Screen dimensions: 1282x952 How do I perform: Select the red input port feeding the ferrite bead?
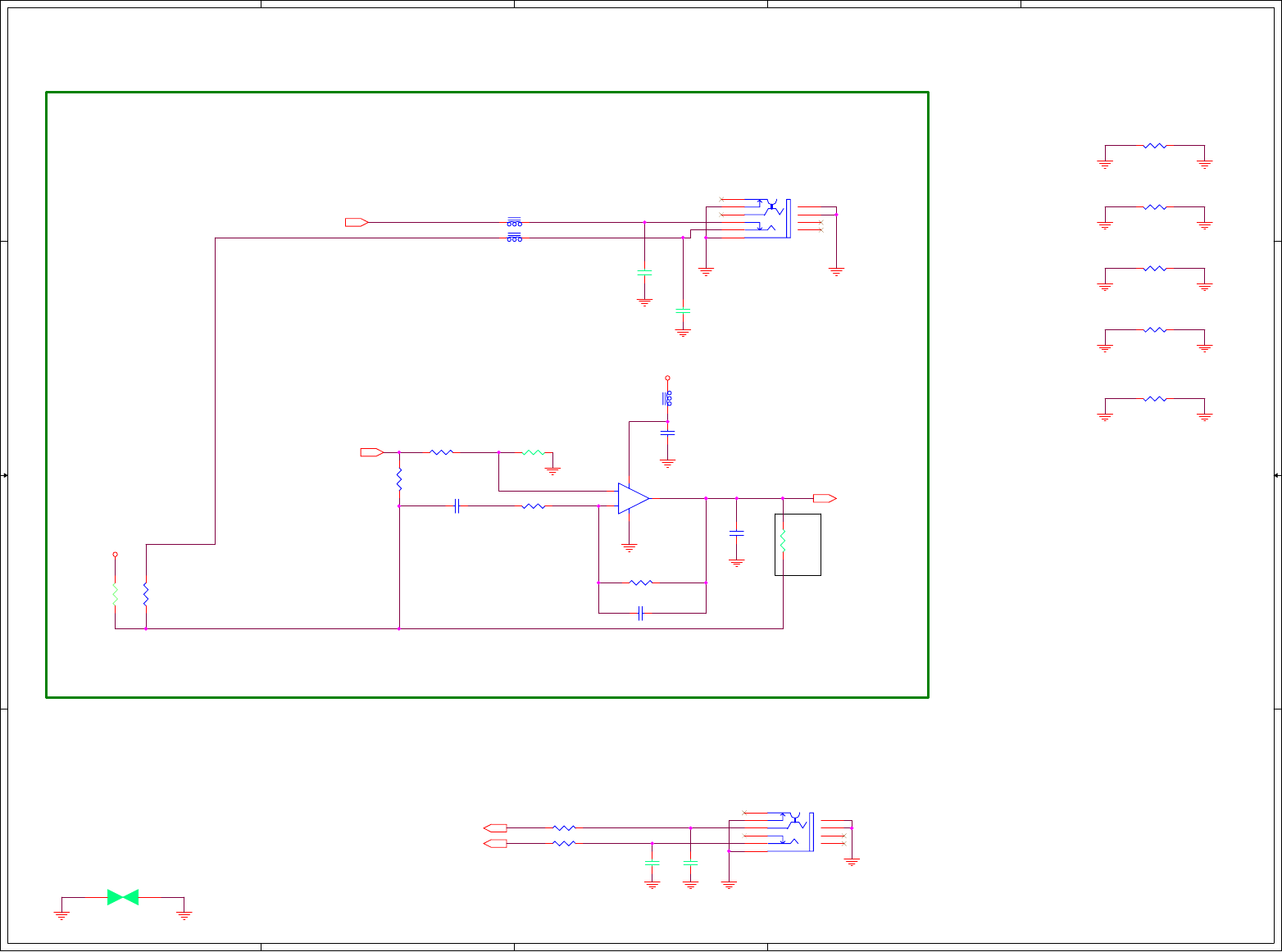[x=357, y=222]
